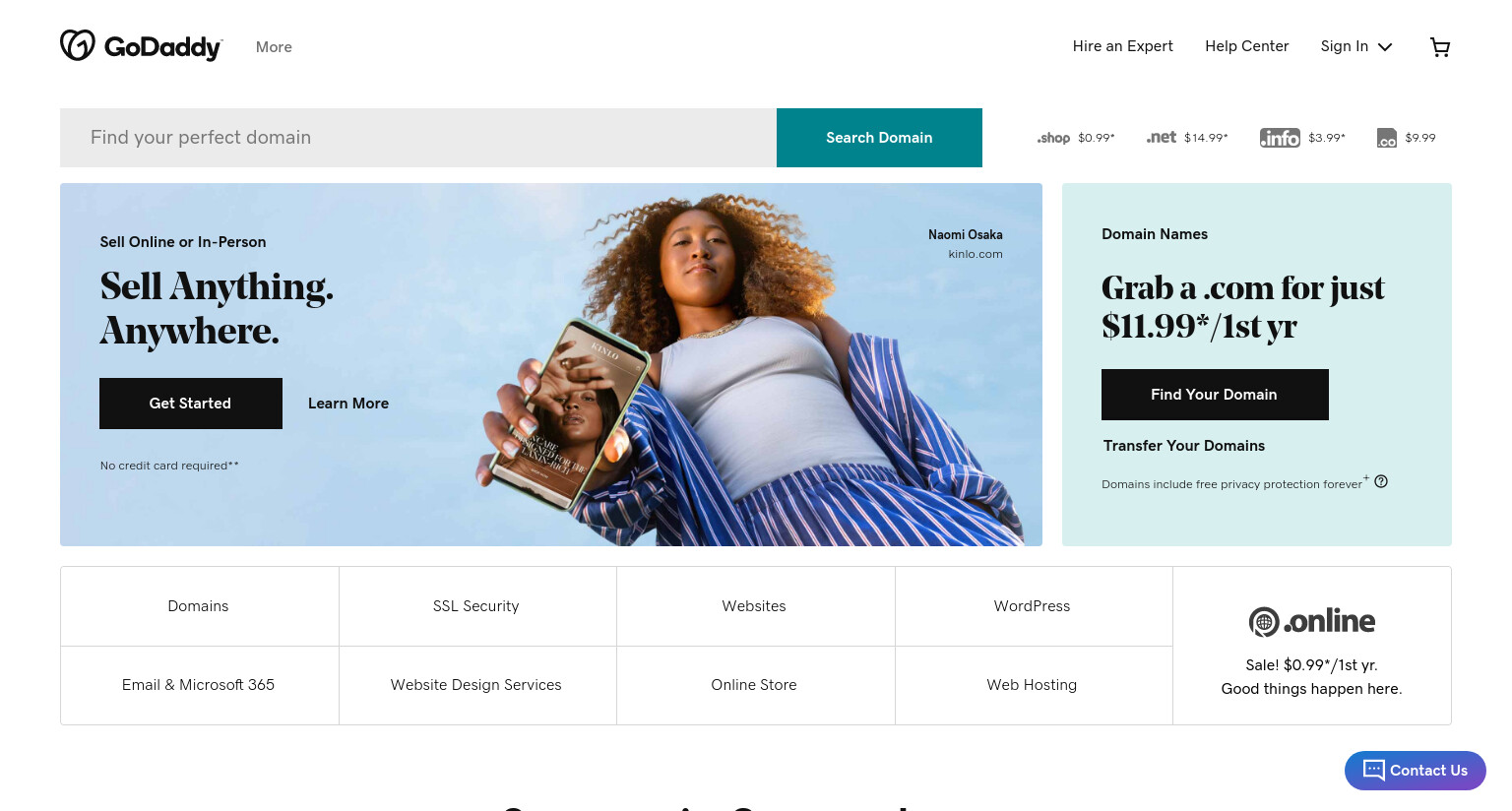This screenshot has height=811, width=1512.
Task: Open the Help Center link
Action: click(x=1247, y=46)
